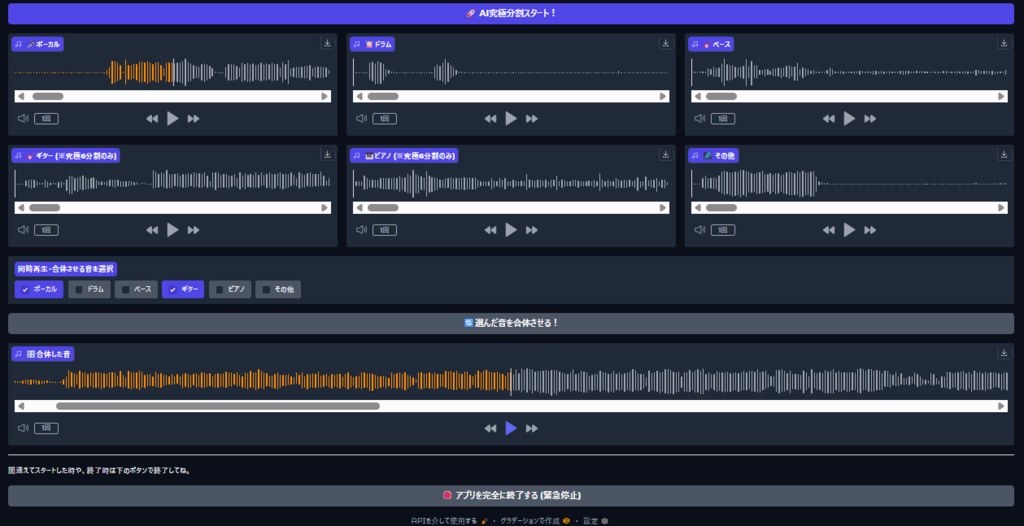This screenshot has width=1024, height=526.
Task: Uncheck the ボーカル checkbox
Action: tap(25, 289)
